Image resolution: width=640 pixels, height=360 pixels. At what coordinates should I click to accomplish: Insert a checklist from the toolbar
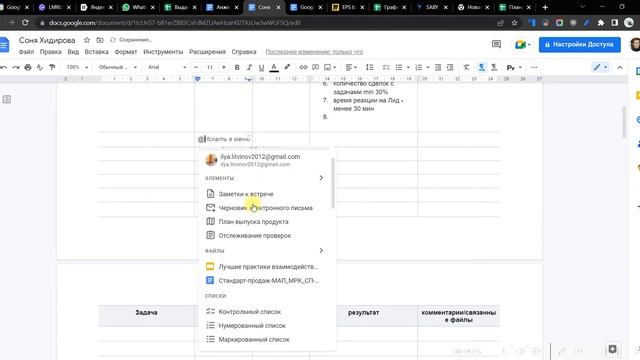tap(386, 67)
